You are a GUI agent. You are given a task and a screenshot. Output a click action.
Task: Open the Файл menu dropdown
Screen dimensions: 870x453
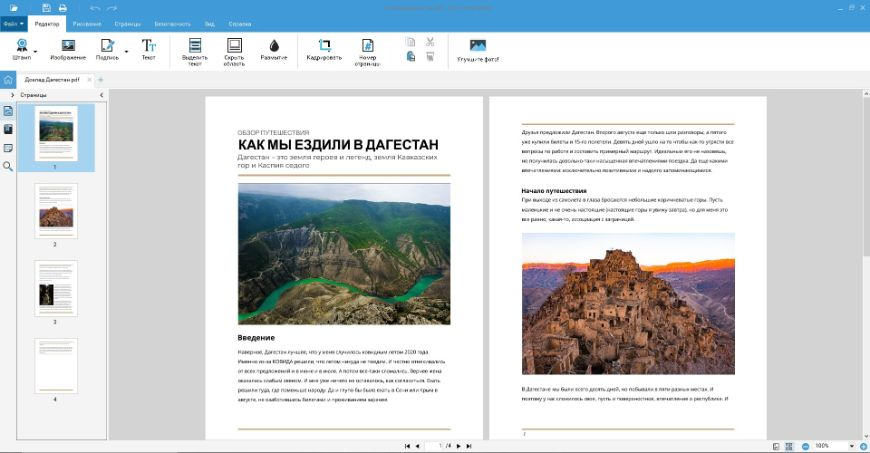coord(13,24)
